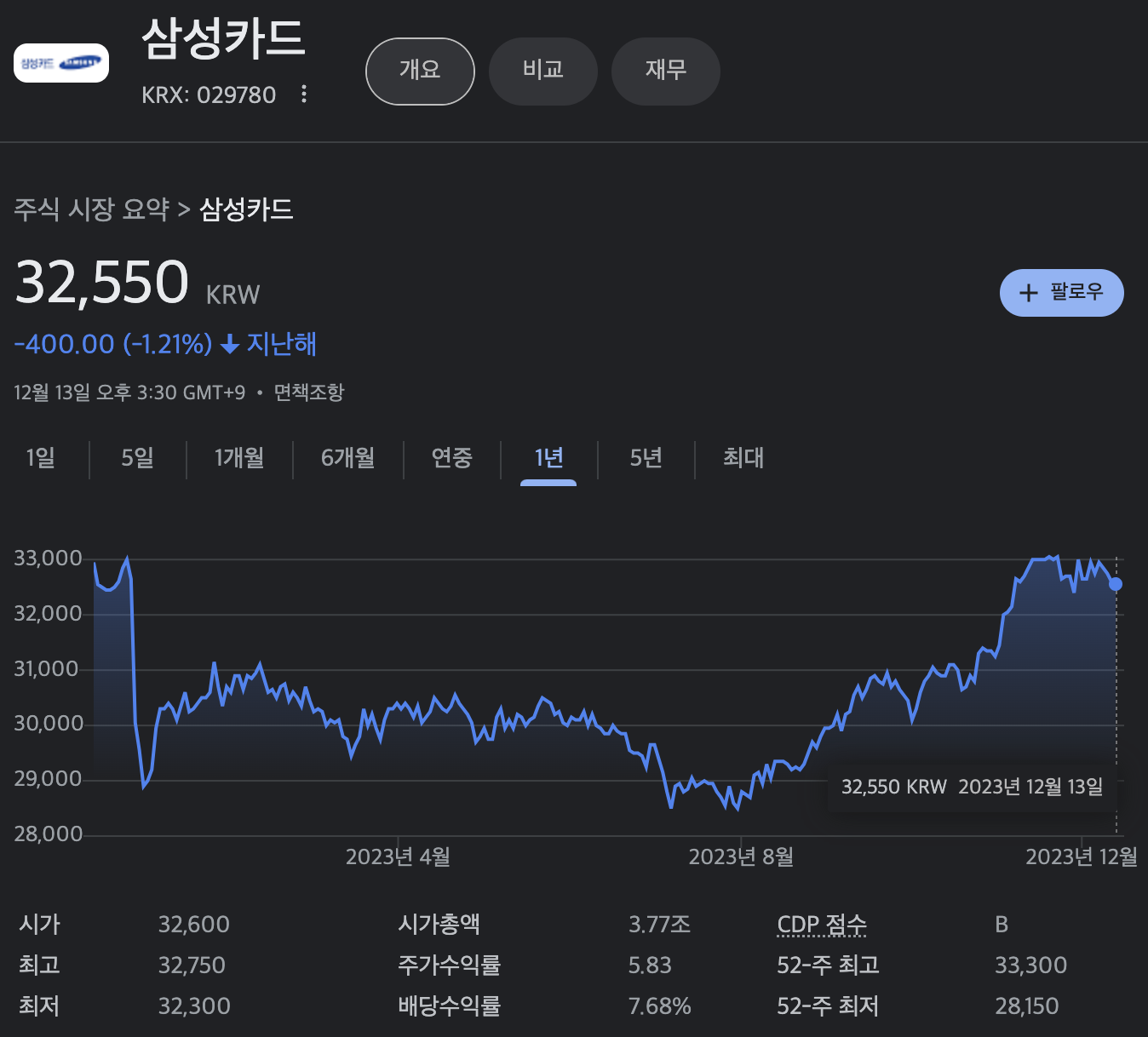
Task: Select the 1개월 chart range
Action: pyautogui.click(x=239, y=458)
